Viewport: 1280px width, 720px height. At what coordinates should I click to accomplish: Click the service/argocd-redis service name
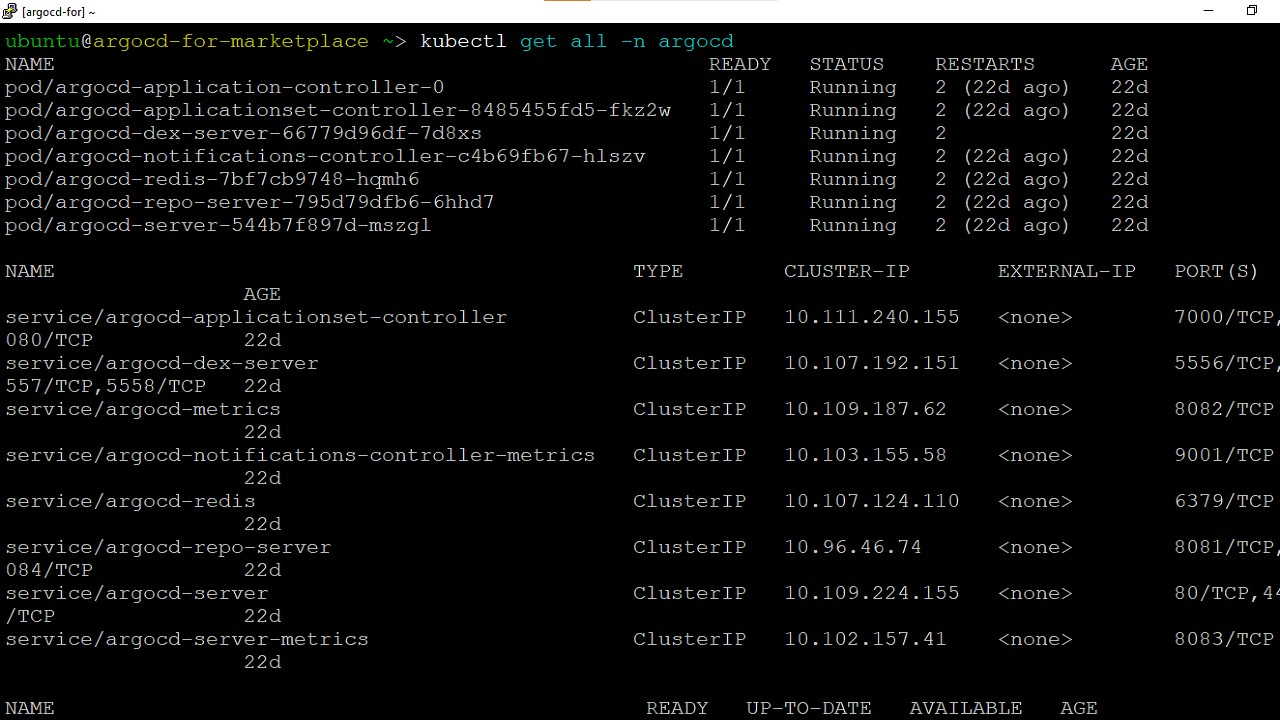[x=130, y=501]
